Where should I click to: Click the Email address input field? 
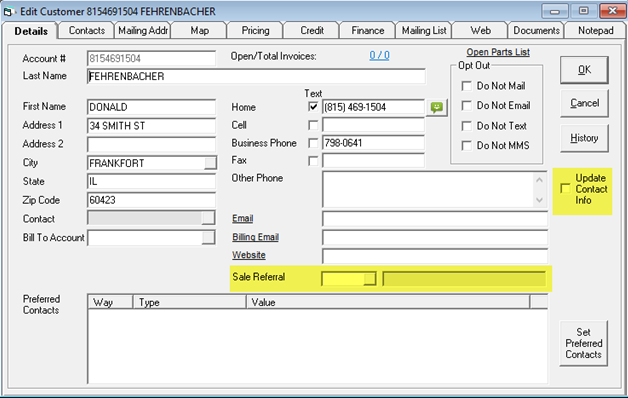tap(435, 219)
